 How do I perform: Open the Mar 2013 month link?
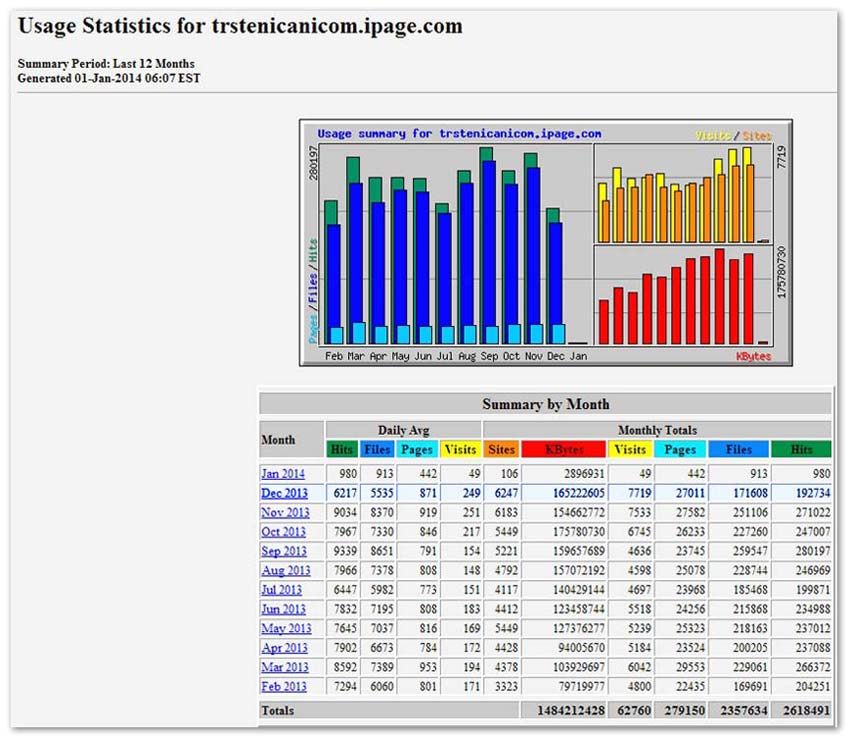(284, 667)
